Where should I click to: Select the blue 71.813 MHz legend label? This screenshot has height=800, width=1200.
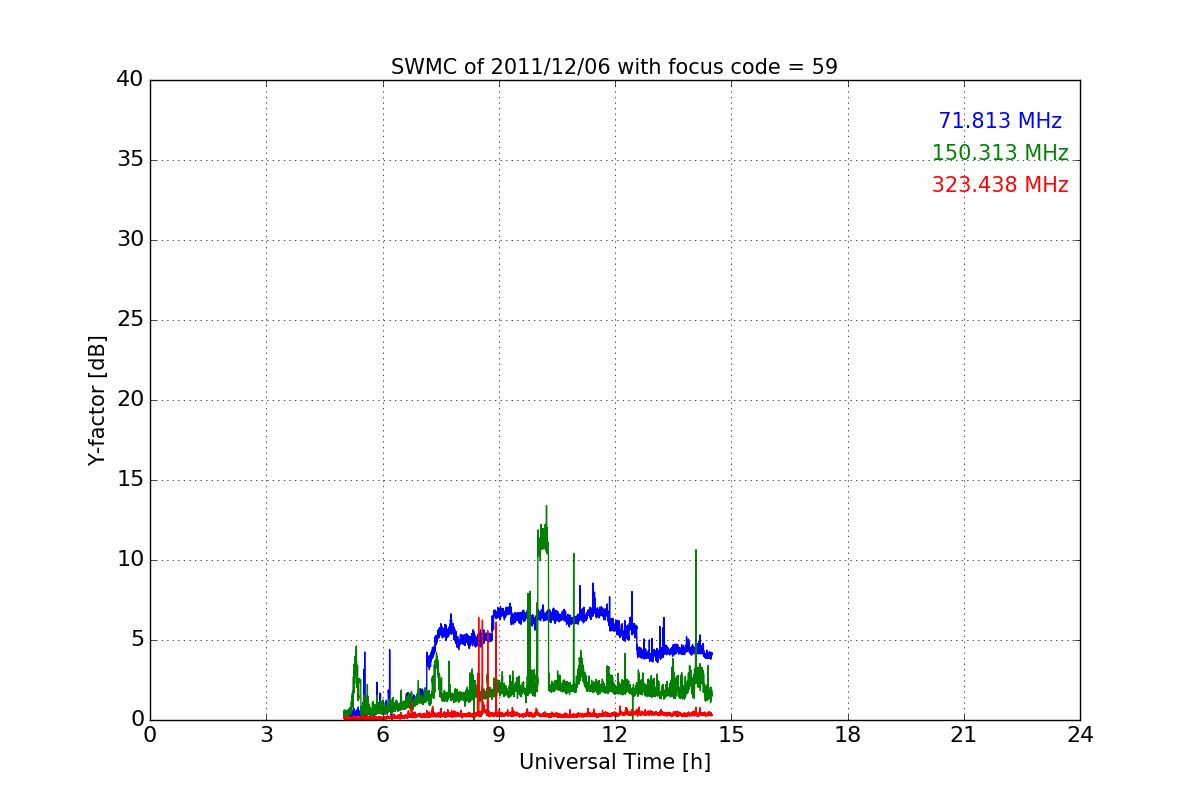click(1000, 121)
